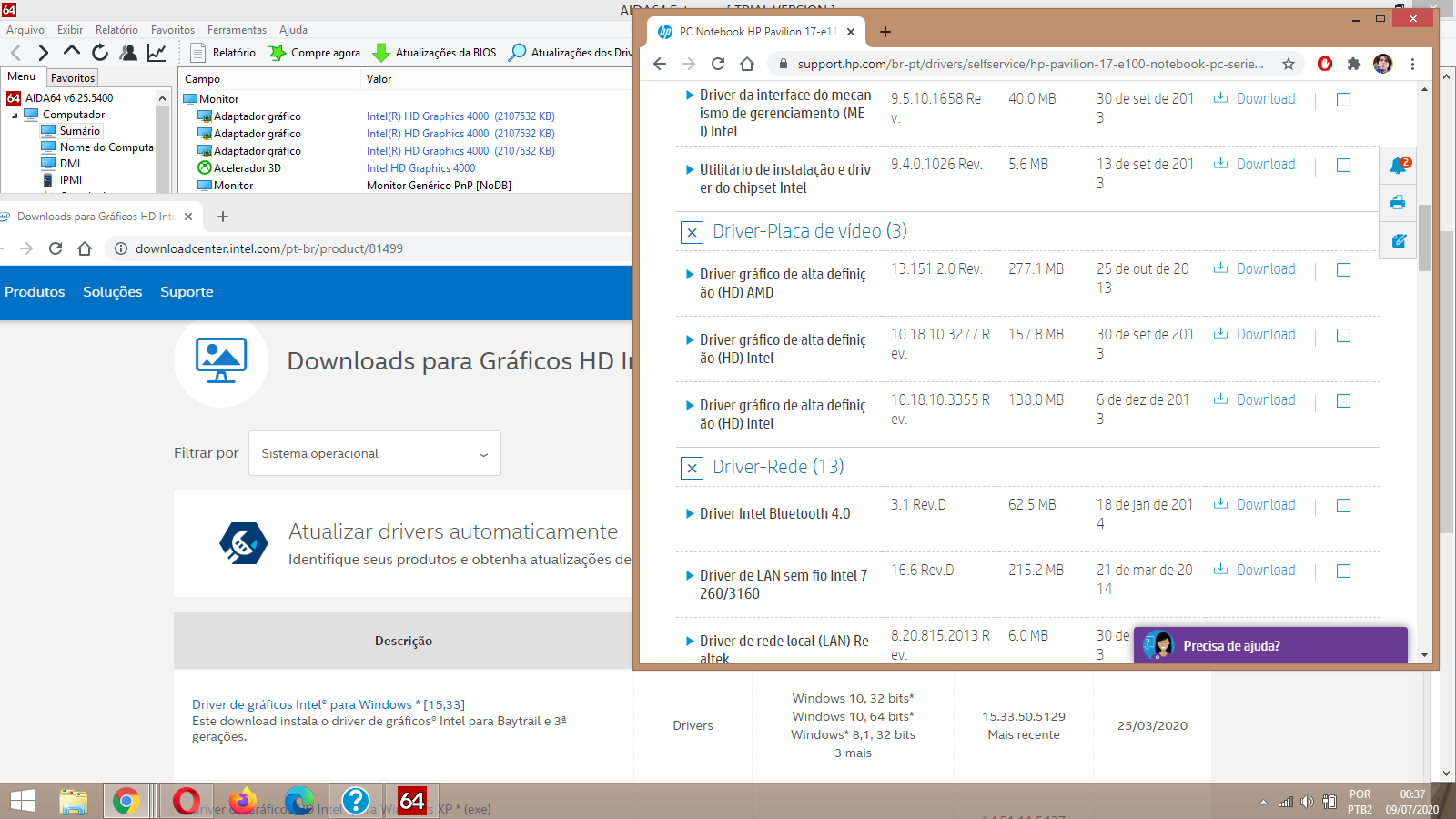This screenshot has width=1456, height=819.
Task: Switch to AIDA64 Menu tab
Action: 22,76
